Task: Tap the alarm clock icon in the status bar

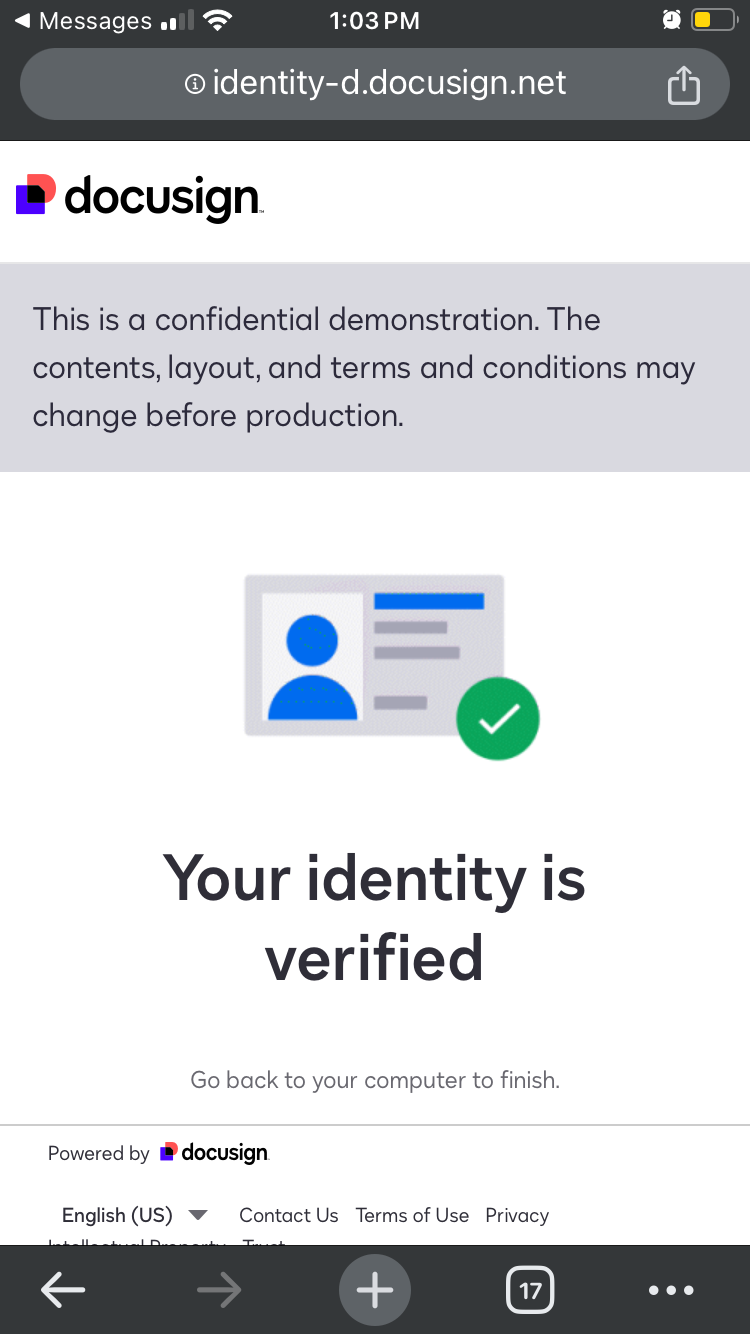Action: pyautogui.click(x=672, y=19)
